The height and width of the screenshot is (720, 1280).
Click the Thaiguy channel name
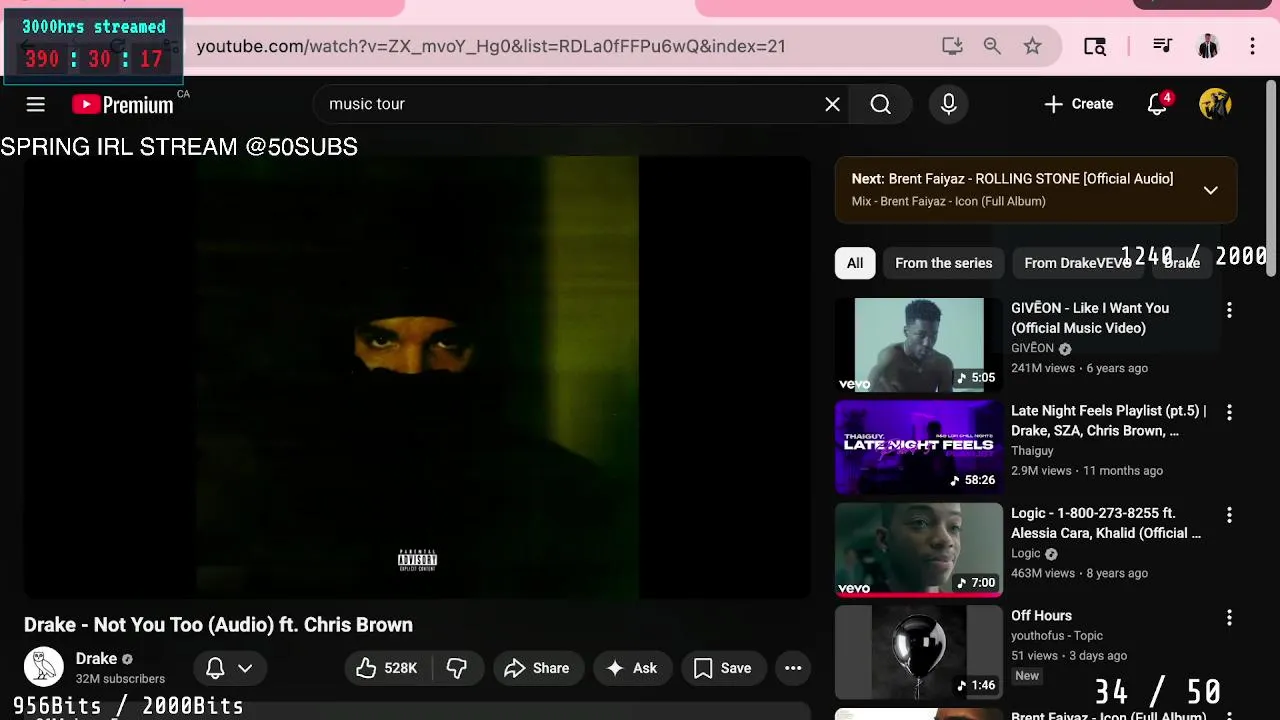(1032, 451)
